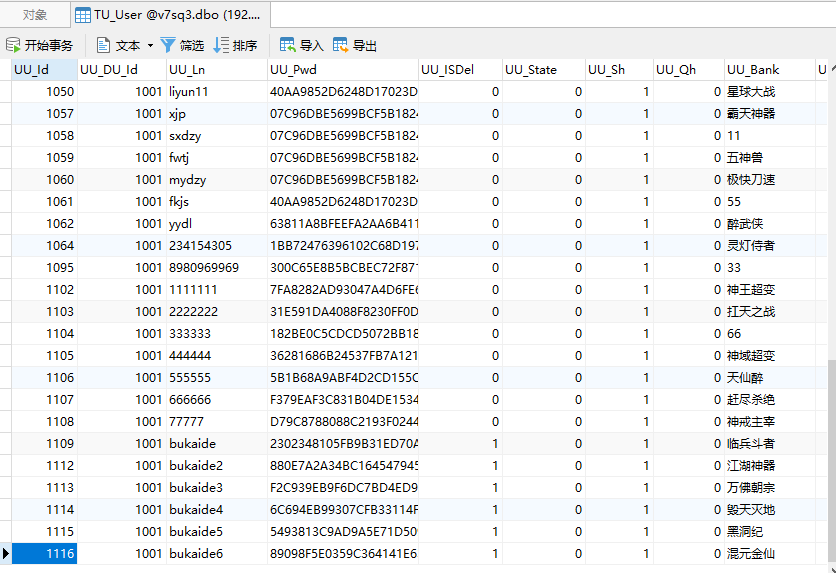The width and height of the screenshot is (836, 573).
Task: Select the UU_Bank cell 万佛朝宗
Action: [x=770, y=488]
